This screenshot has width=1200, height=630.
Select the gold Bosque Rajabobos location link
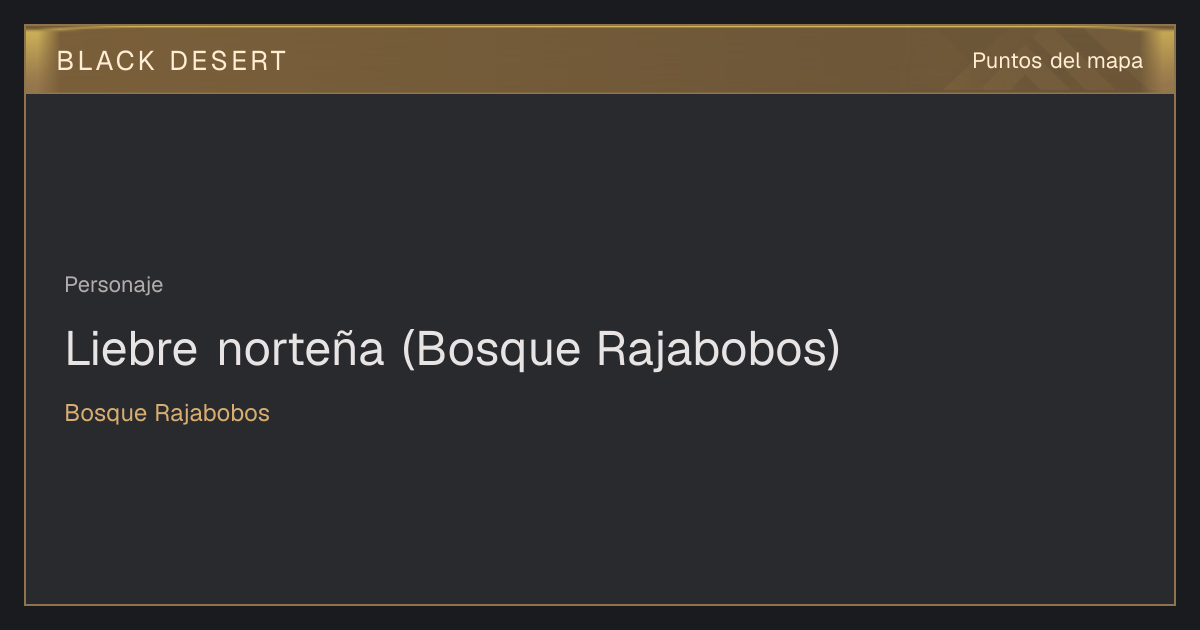167,413
